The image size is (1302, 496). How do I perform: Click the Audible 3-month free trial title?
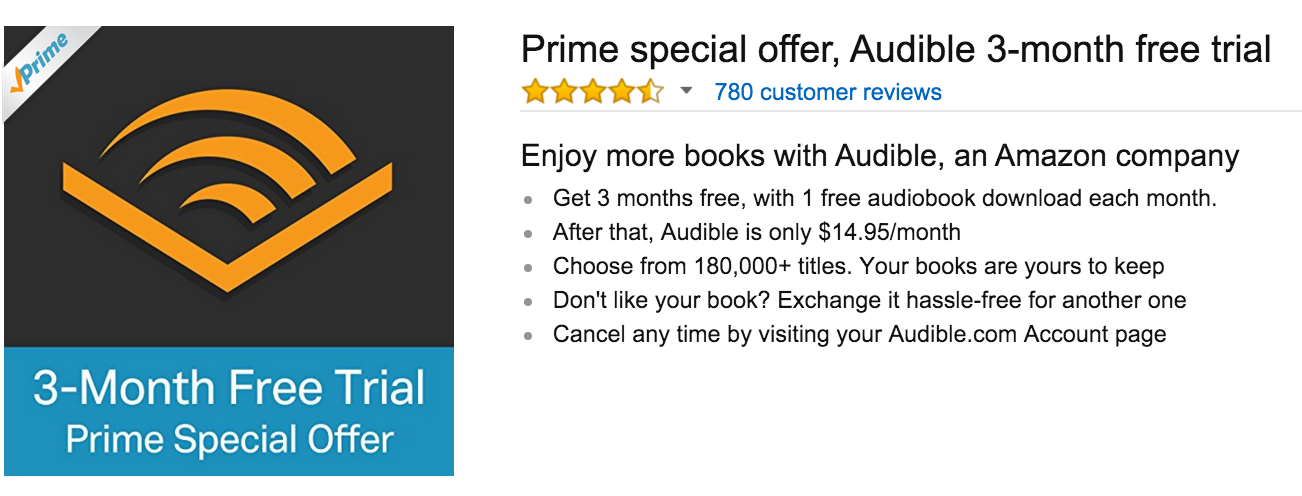tap(896, 50)
